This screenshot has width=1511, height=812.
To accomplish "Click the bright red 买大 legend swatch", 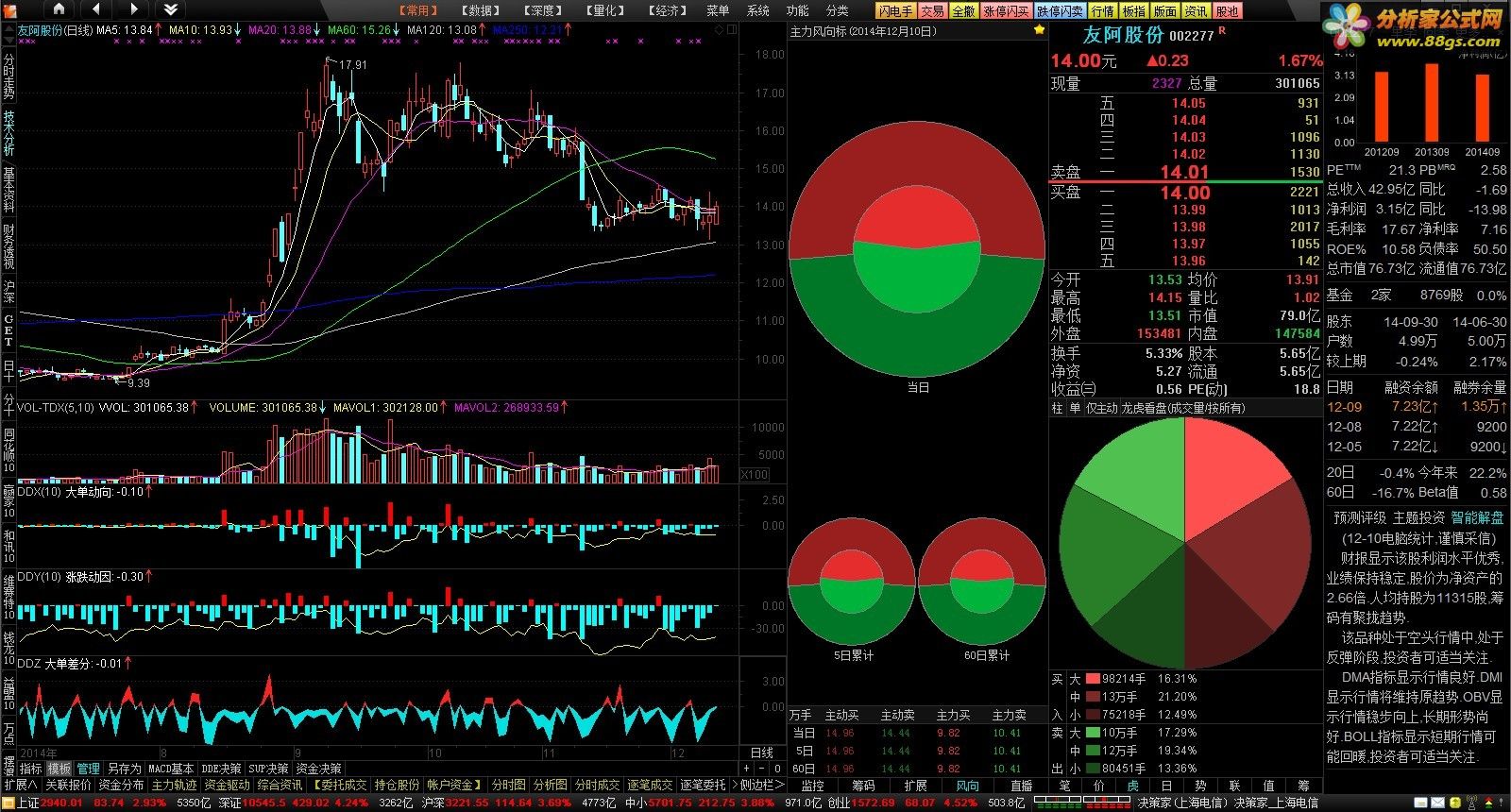I will click(1093, 678).
